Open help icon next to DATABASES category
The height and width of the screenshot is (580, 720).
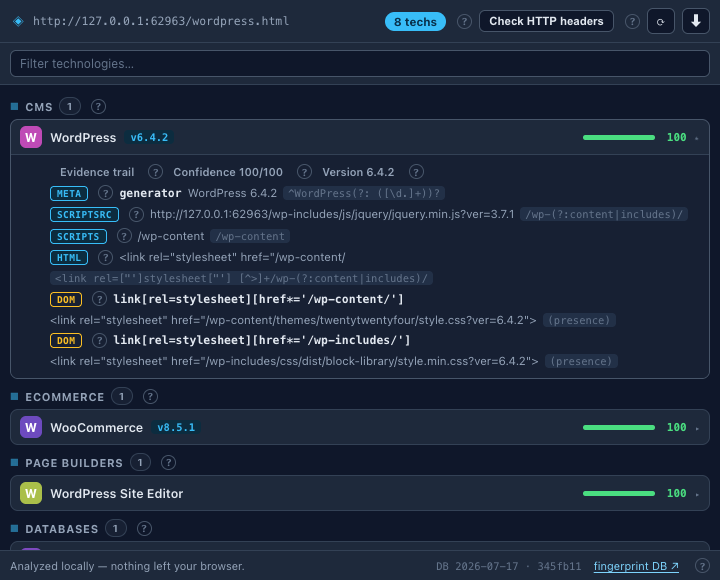pyautogui.click(x=144, y=529)
